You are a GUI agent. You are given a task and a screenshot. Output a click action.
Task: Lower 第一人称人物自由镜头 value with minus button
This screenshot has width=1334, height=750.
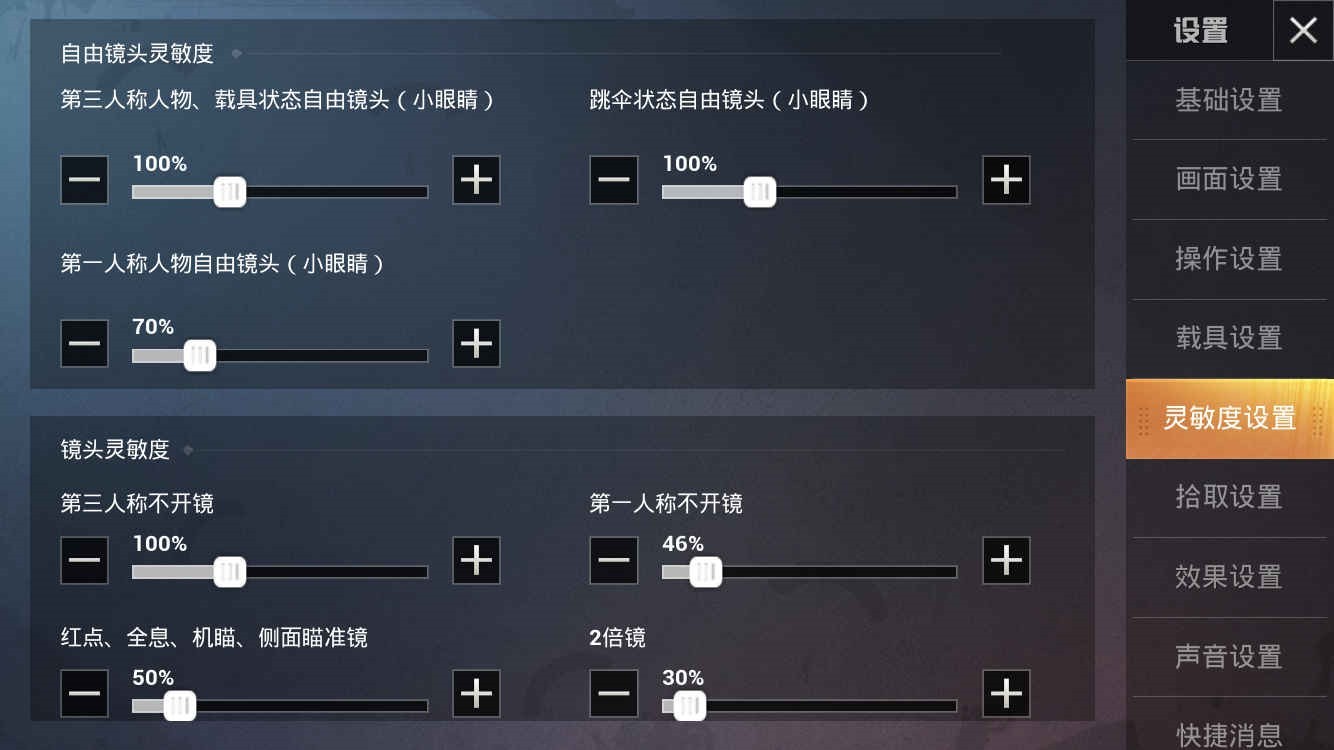[x=85, y=344]
